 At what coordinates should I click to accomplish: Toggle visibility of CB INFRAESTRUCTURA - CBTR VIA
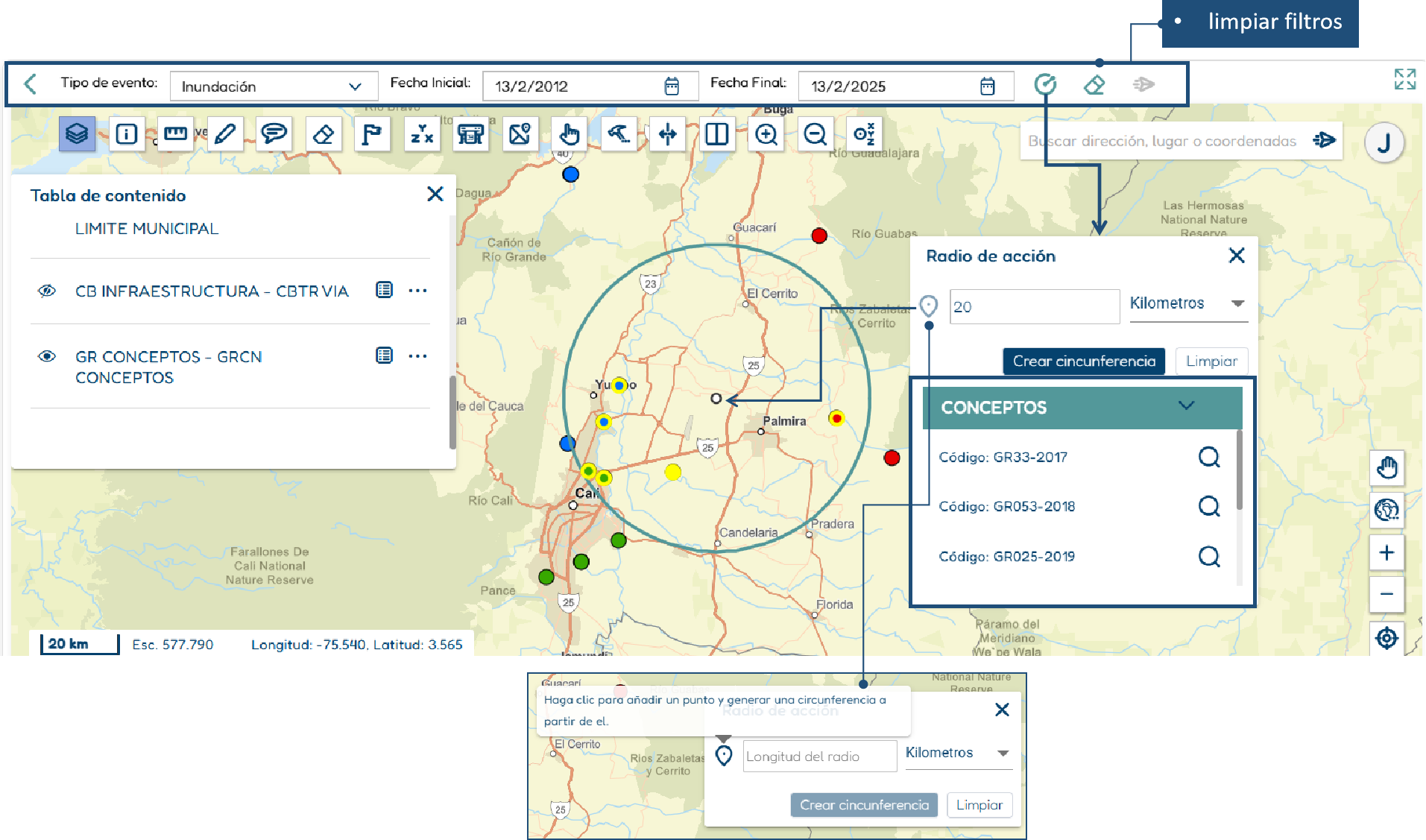coord(47,291)
